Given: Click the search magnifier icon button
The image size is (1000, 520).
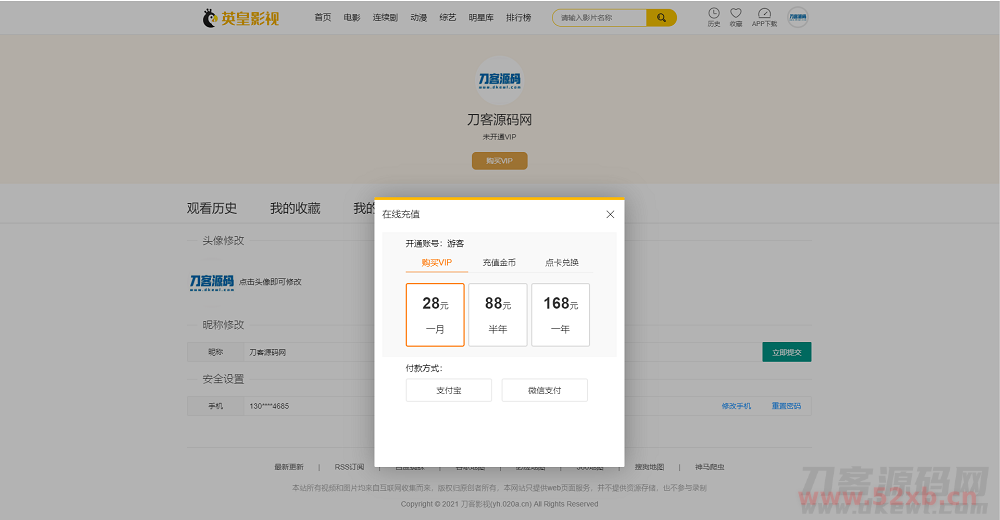Looking at the screenshot, I should point(661,18).
